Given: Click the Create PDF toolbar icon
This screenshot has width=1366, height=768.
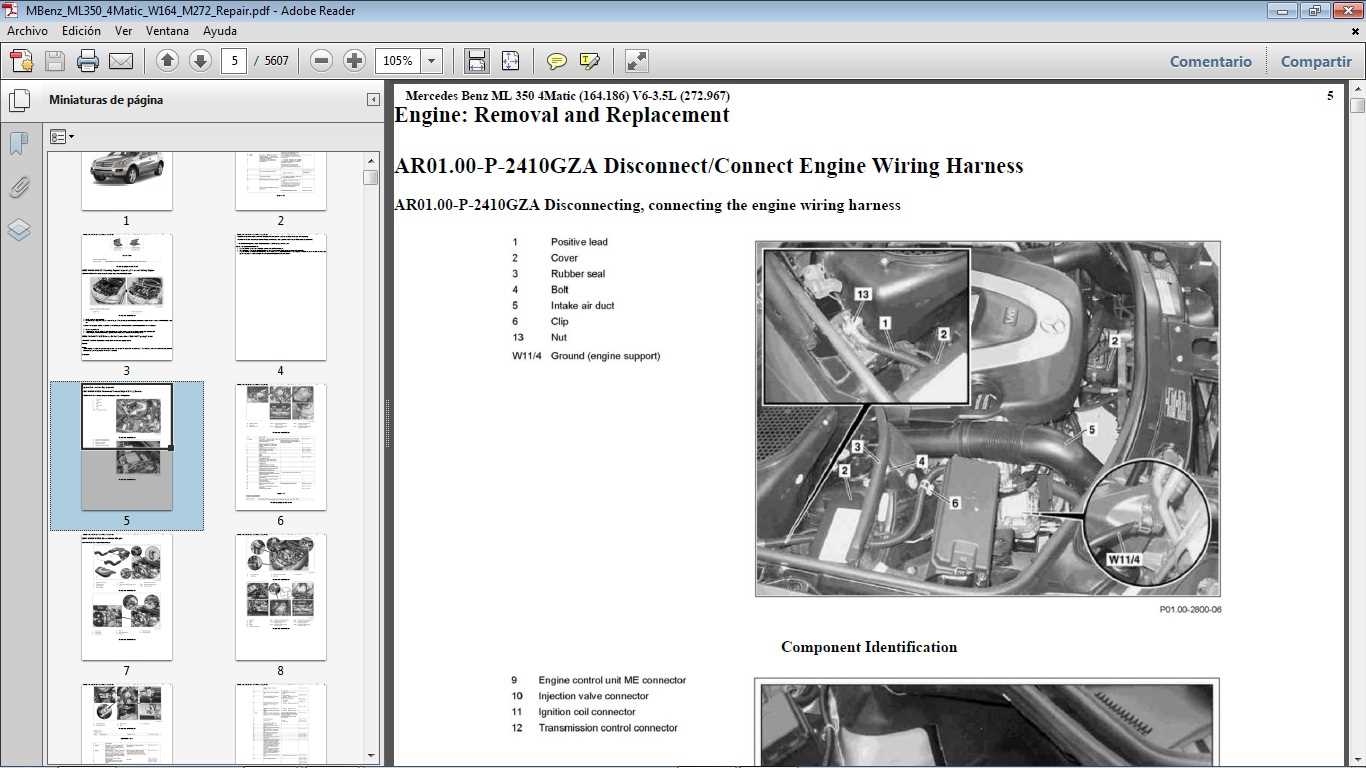Looking at the screenshot, I should pos(22,61).
